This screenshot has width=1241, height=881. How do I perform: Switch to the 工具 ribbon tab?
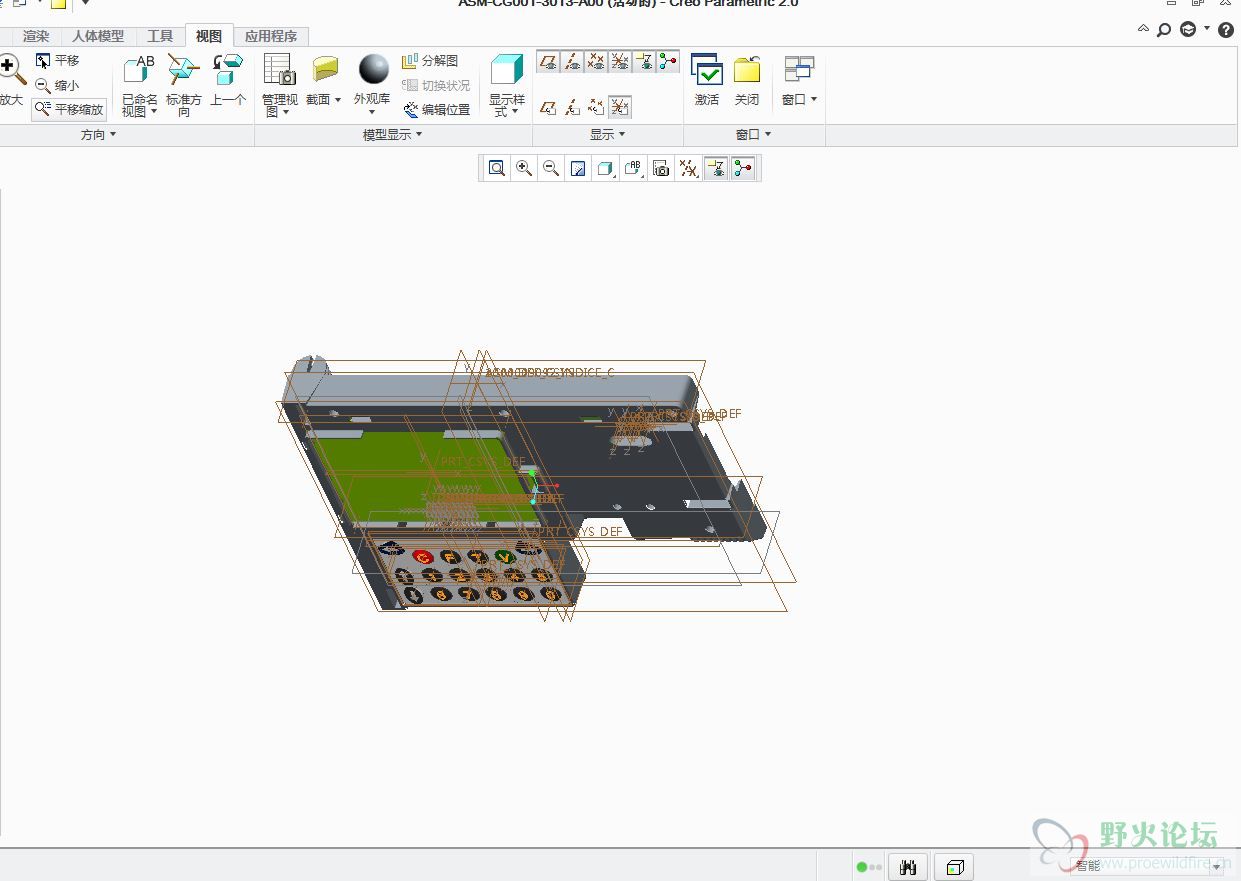pos(160,36)
